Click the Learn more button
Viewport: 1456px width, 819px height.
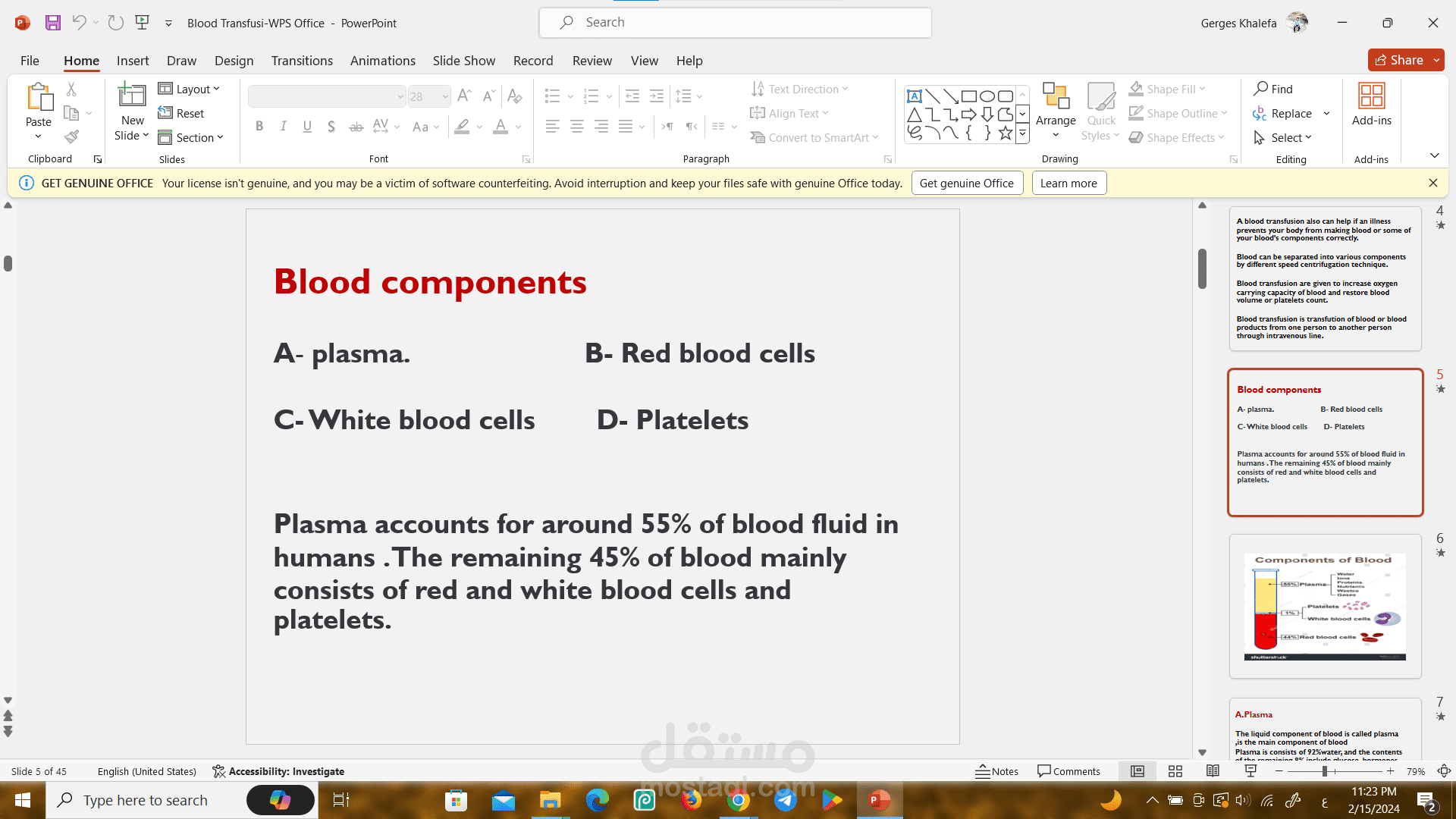pos(1068,183)
